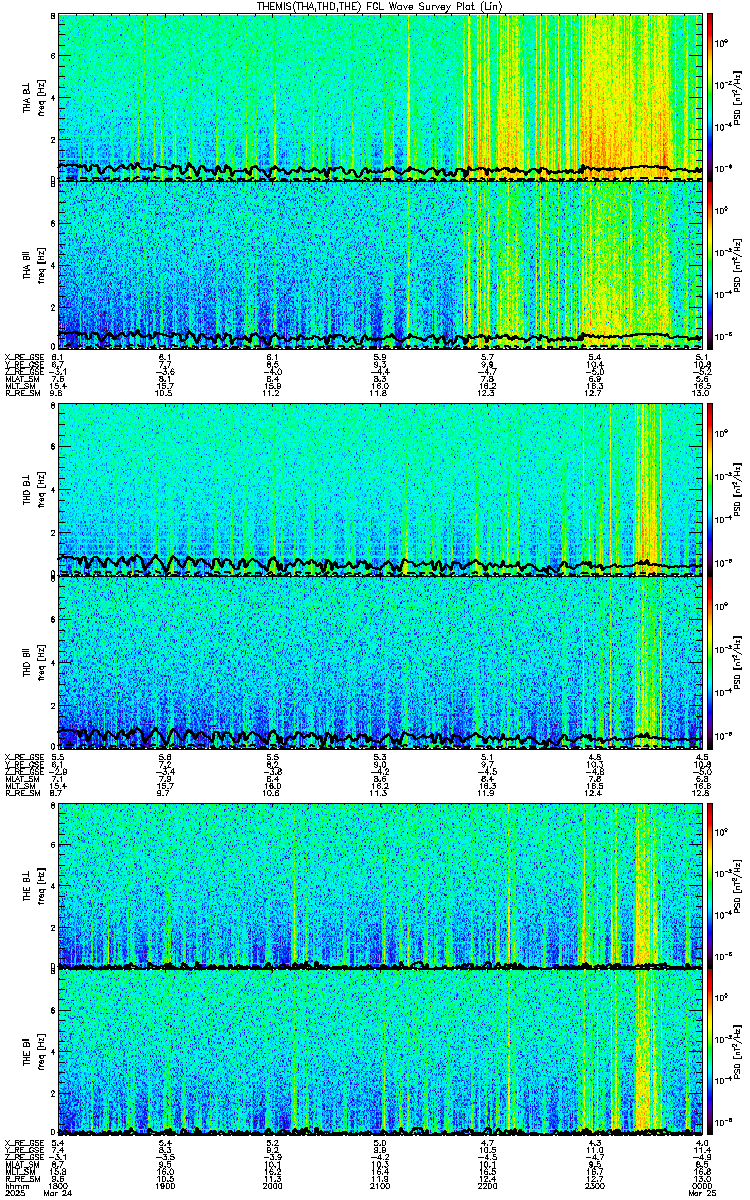Click the THE parallel B spectrogram panel

pyautogui.click(x=381, y=1053)
